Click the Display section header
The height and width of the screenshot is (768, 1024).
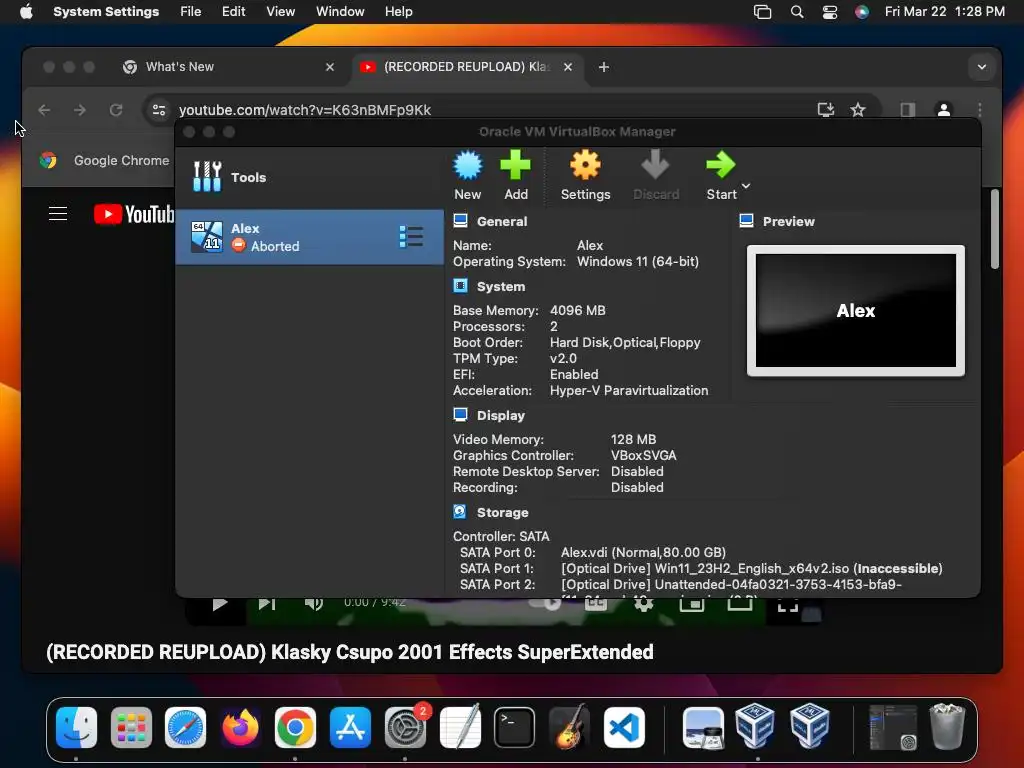500,415
